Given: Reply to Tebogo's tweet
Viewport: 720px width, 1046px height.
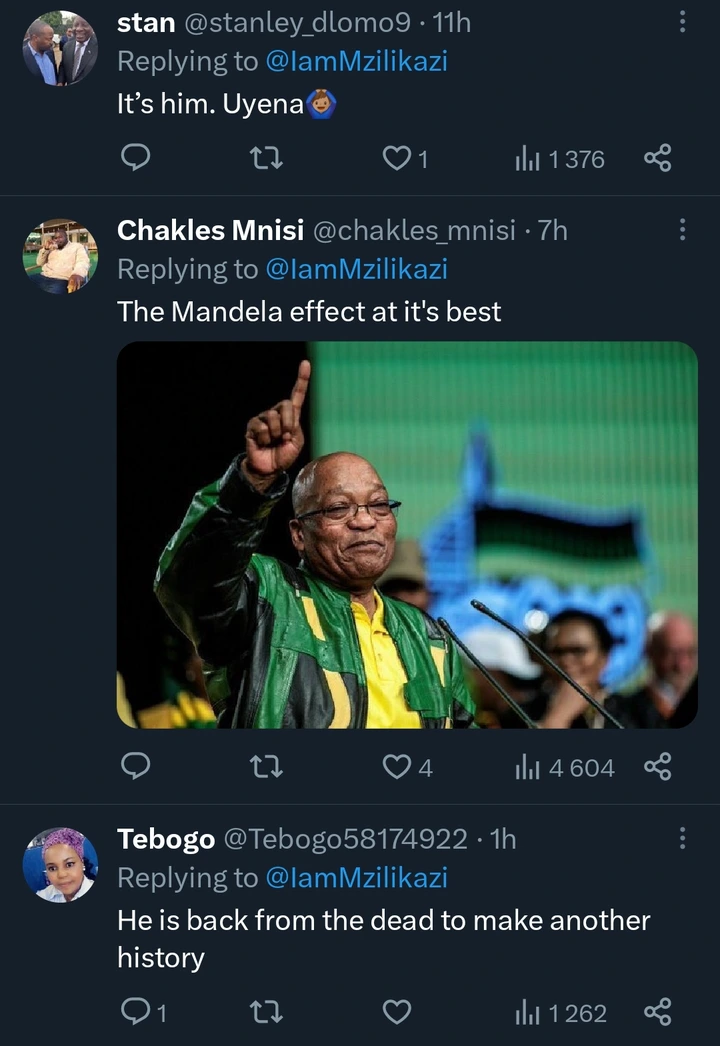Looking at the screenshot, I should coord(135,1013).
